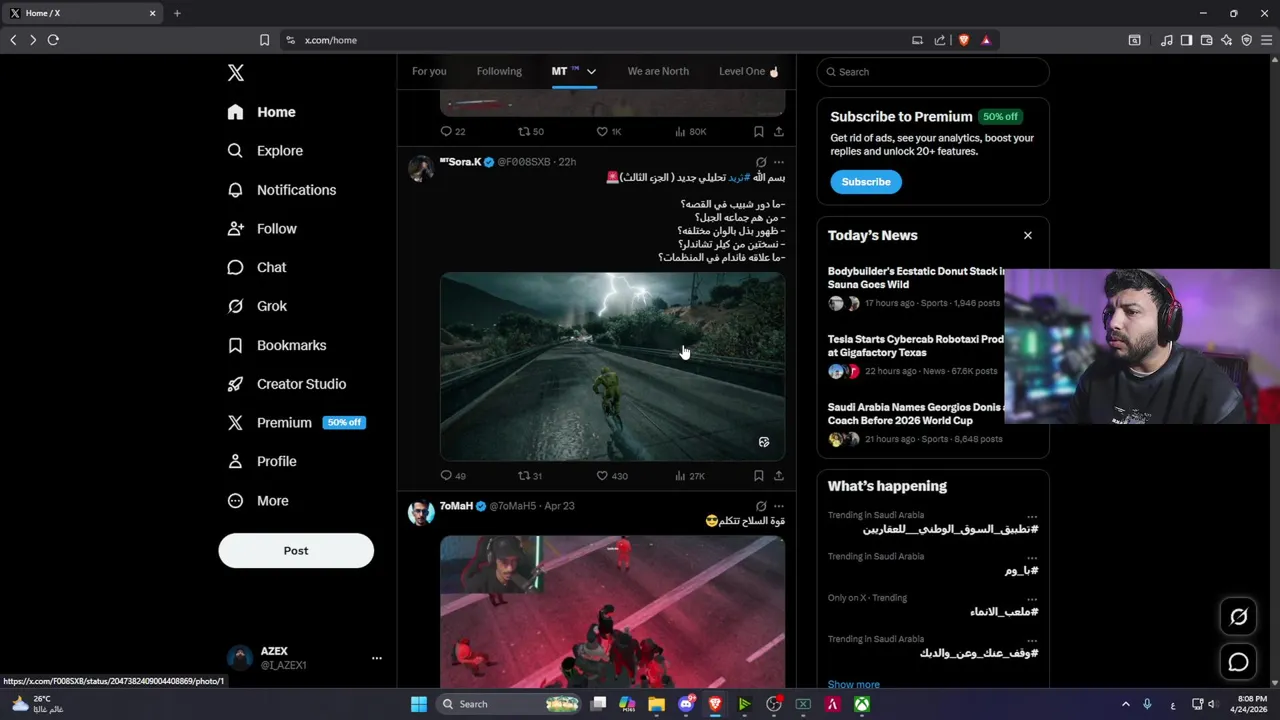The image size is (1280, 720).
Task: Click the Search field on X
Action: 933,72
